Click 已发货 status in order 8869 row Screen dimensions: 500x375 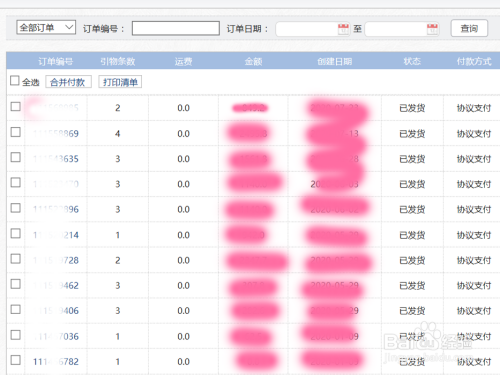pyautogui.click(x=412, y=134)
